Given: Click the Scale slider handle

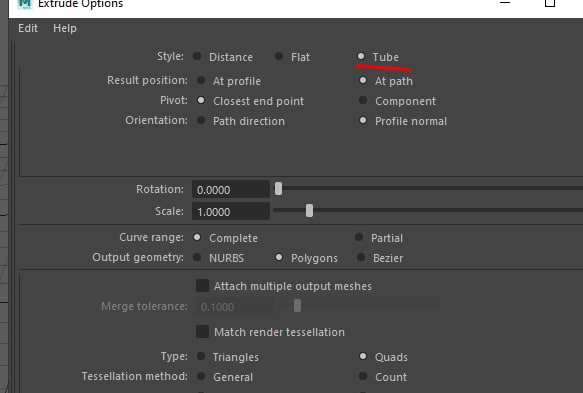Looking at the screenshot, I should click(x=309, y=211).
